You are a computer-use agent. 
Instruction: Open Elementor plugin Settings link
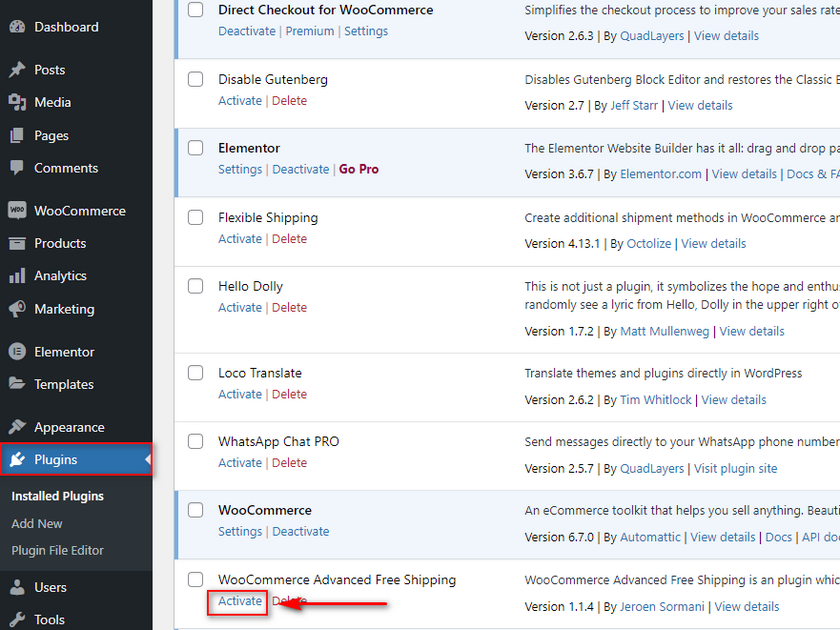click(240, 169)
